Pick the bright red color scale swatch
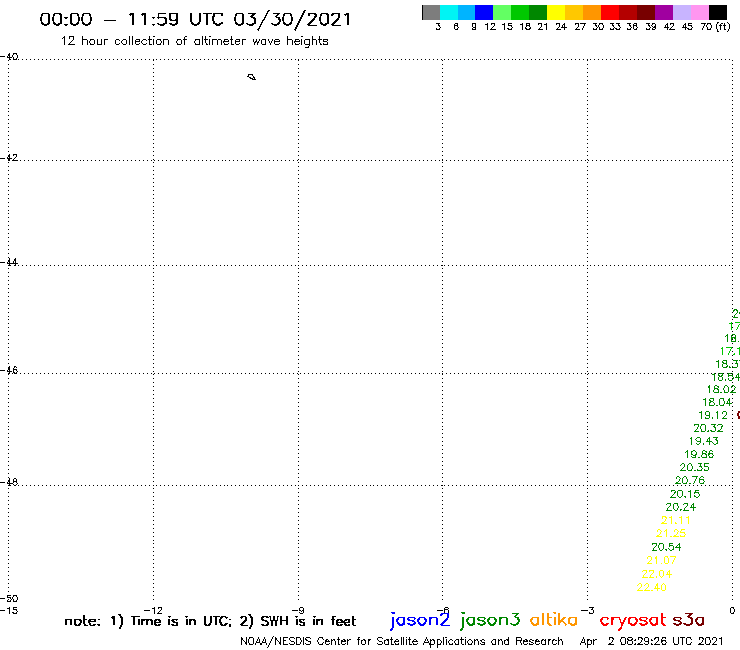 click(x=610, y=12)
